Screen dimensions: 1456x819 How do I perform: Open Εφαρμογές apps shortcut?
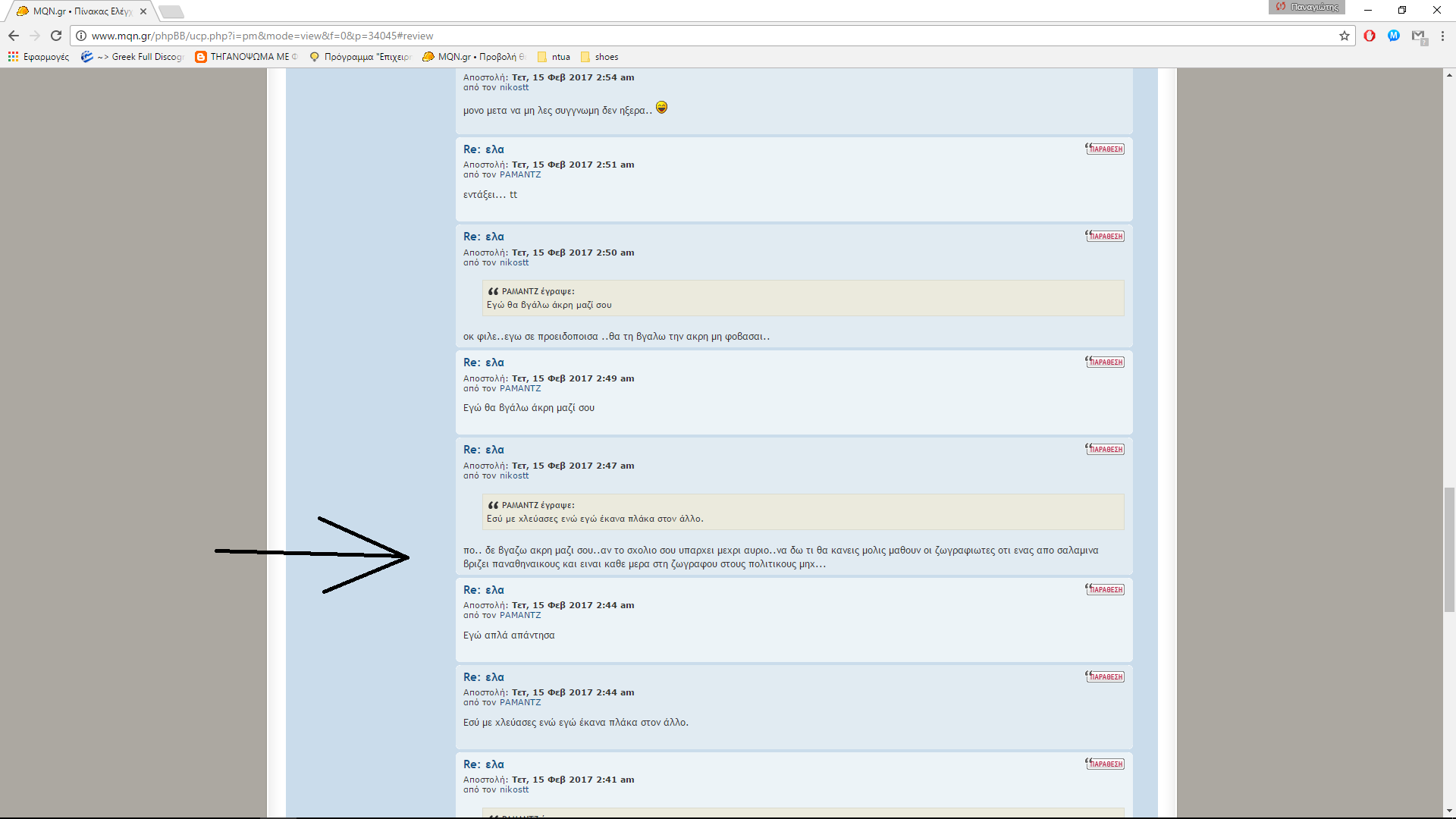(39, 57)
